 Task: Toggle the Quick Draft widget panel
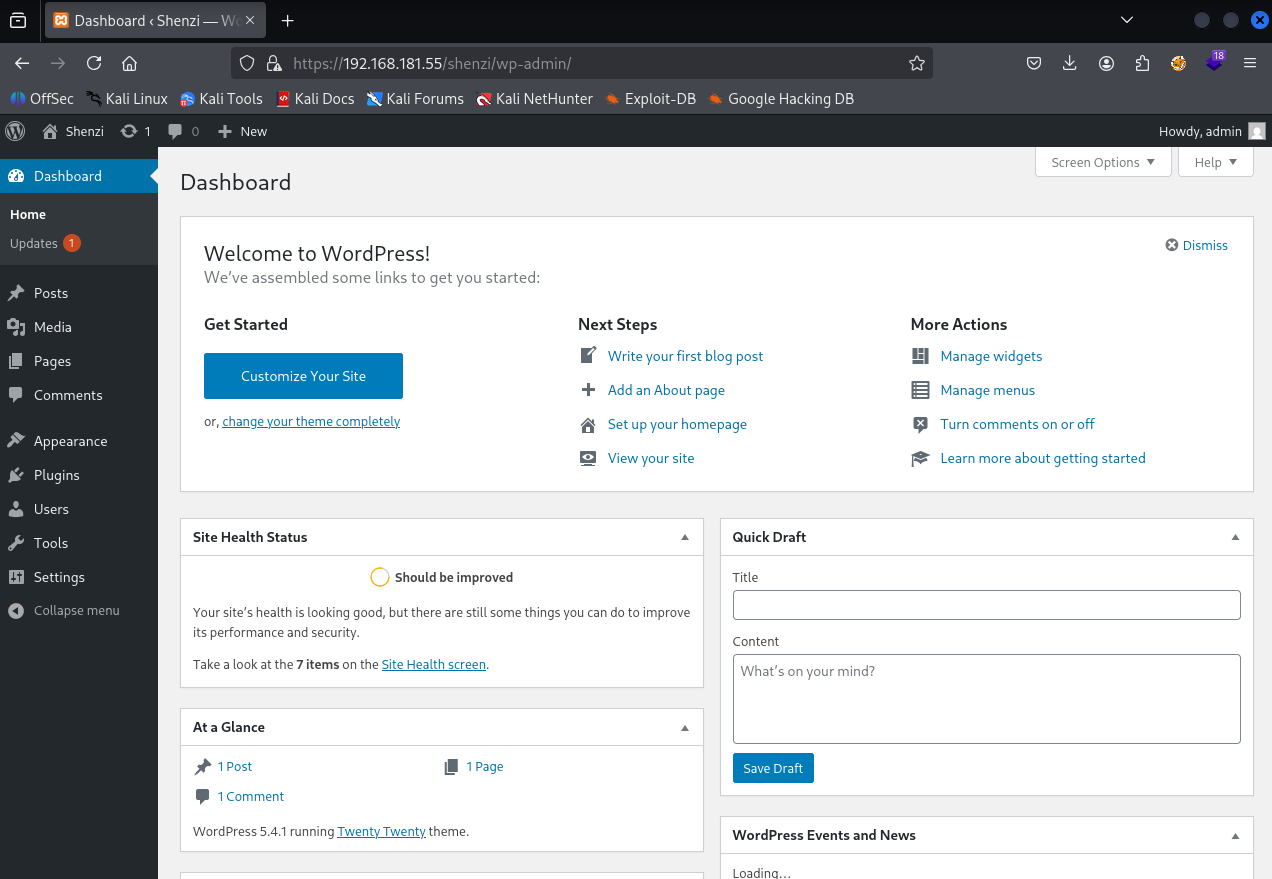click(1235, 537)
